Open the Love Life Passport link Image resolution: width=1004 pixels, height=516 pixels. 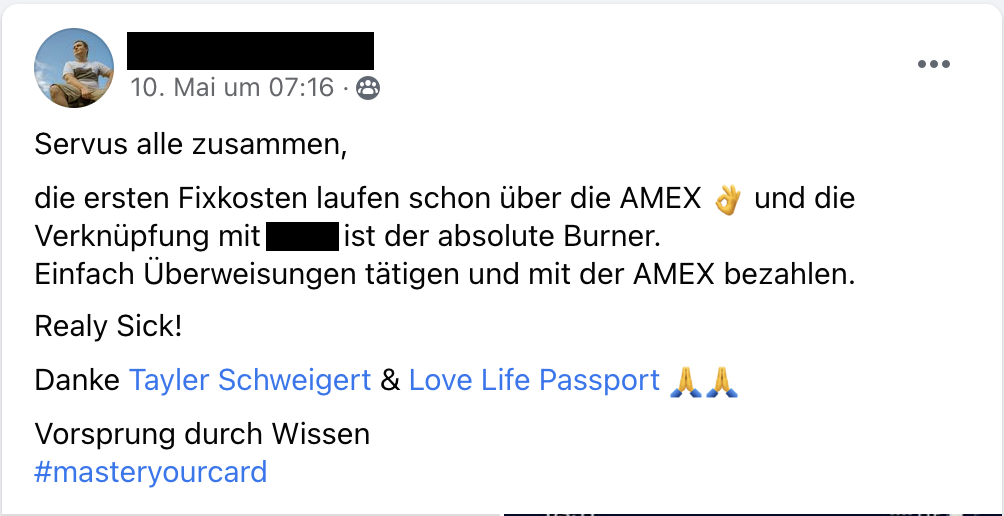point(534,380)
